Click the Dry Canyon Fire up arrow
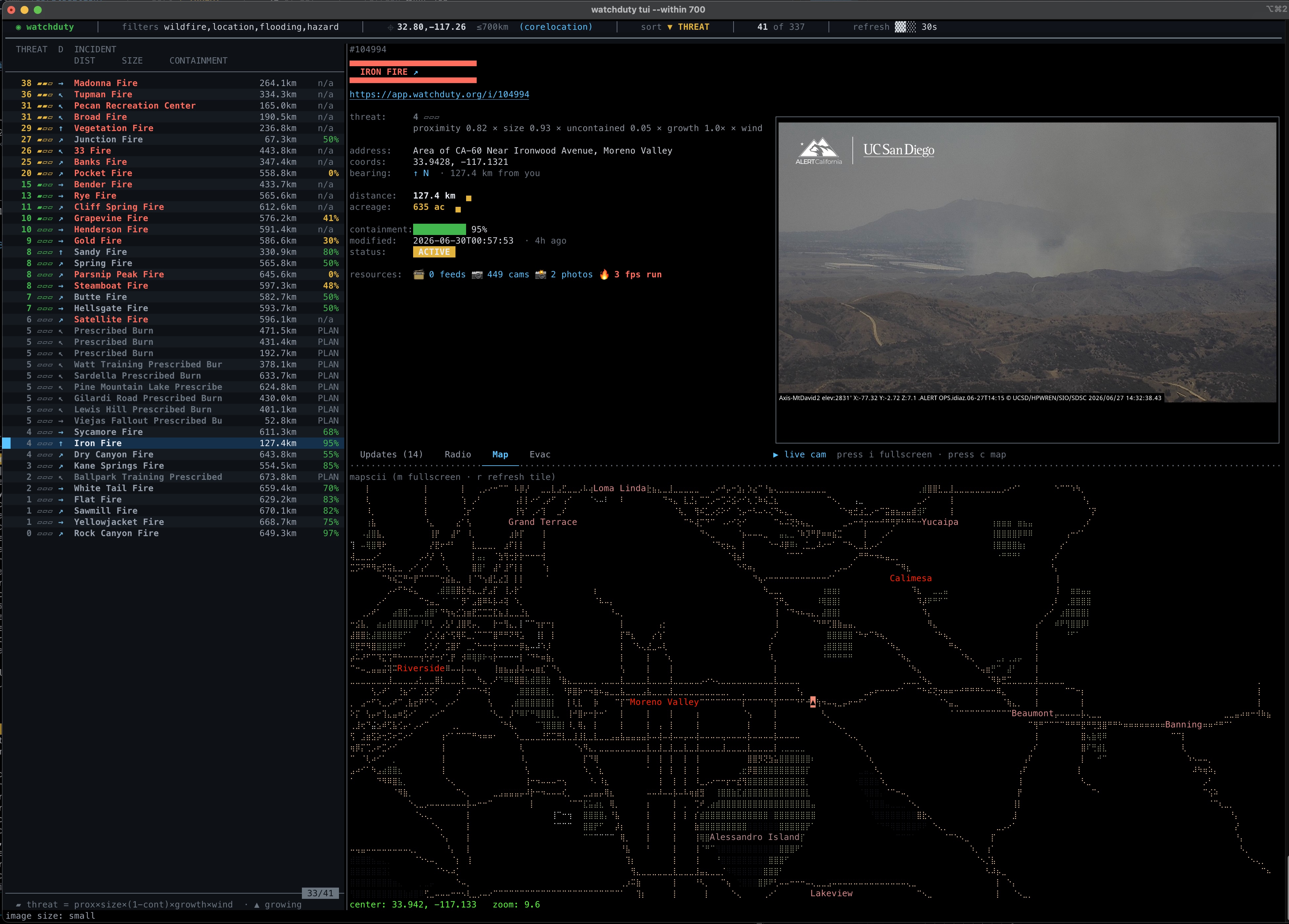This screenshot has width=1289, height=924. [61, 455]
